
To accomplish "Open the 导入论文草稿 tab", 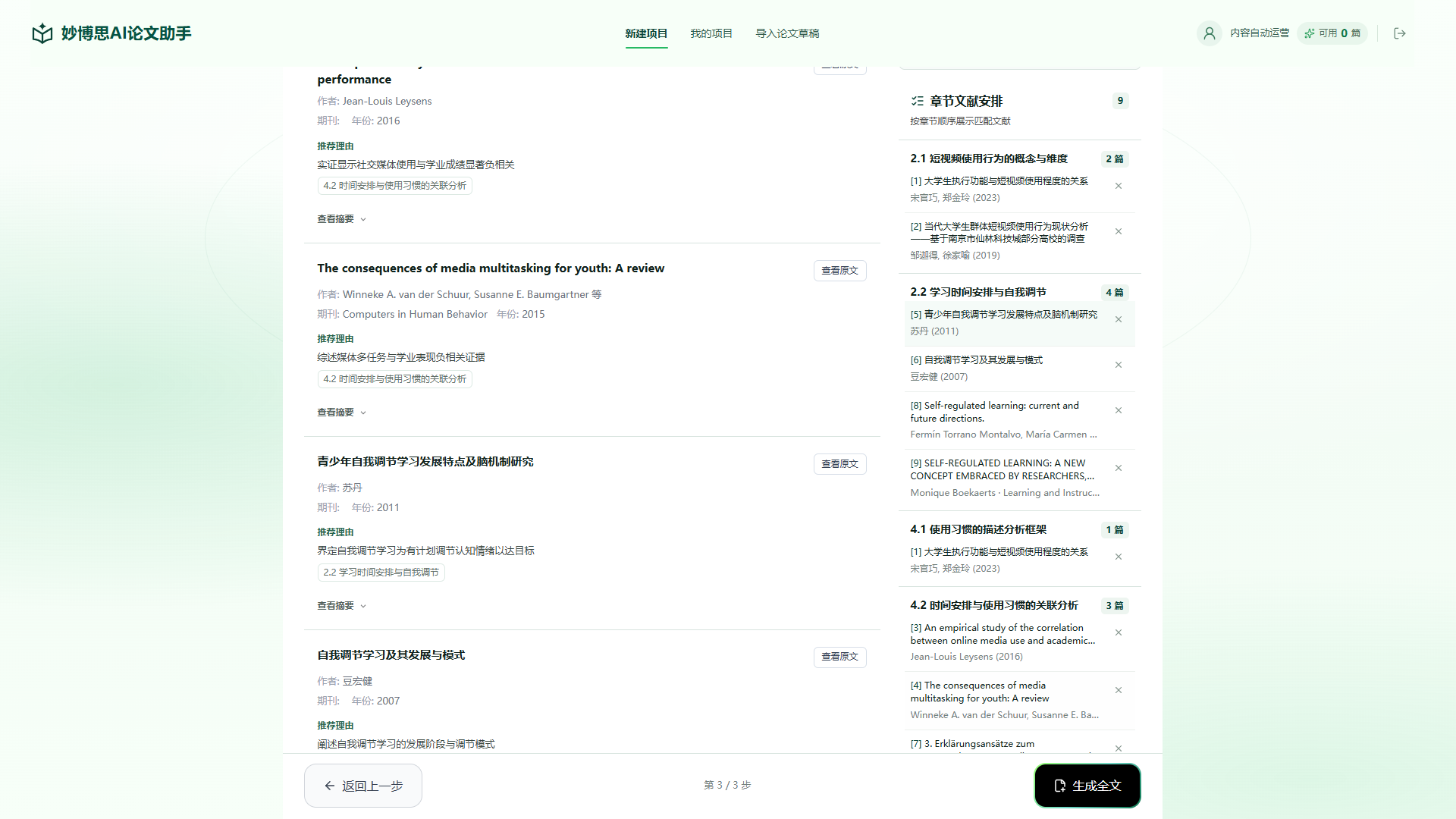I will (787, 33).
